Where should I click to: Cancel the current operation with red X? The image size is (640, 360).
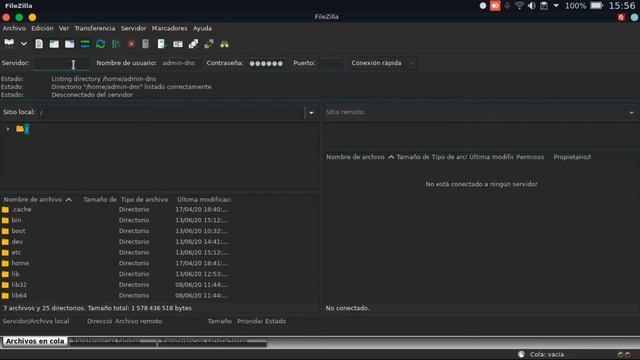coord(131,44)
